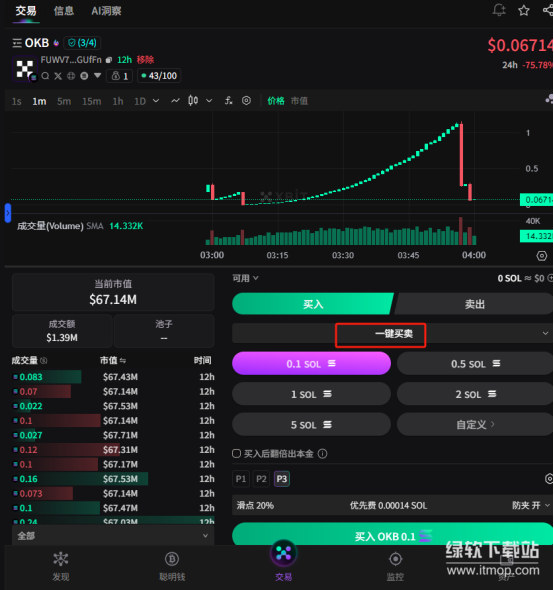The height and width of the screenshot is (590, 554).
Task: Edit the 优先费 0.00014 SOL priority fee
Action: tap(388, 505)
